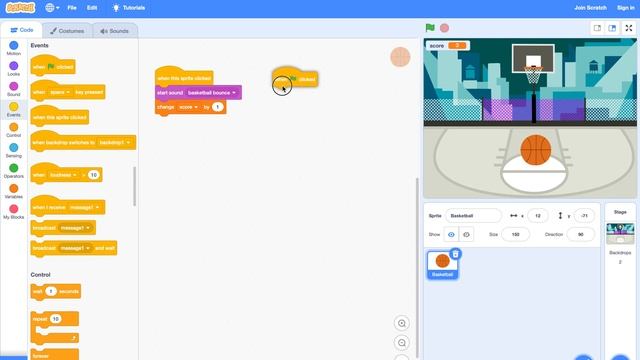Enter full screen stage mode

(x=629, y=28)
